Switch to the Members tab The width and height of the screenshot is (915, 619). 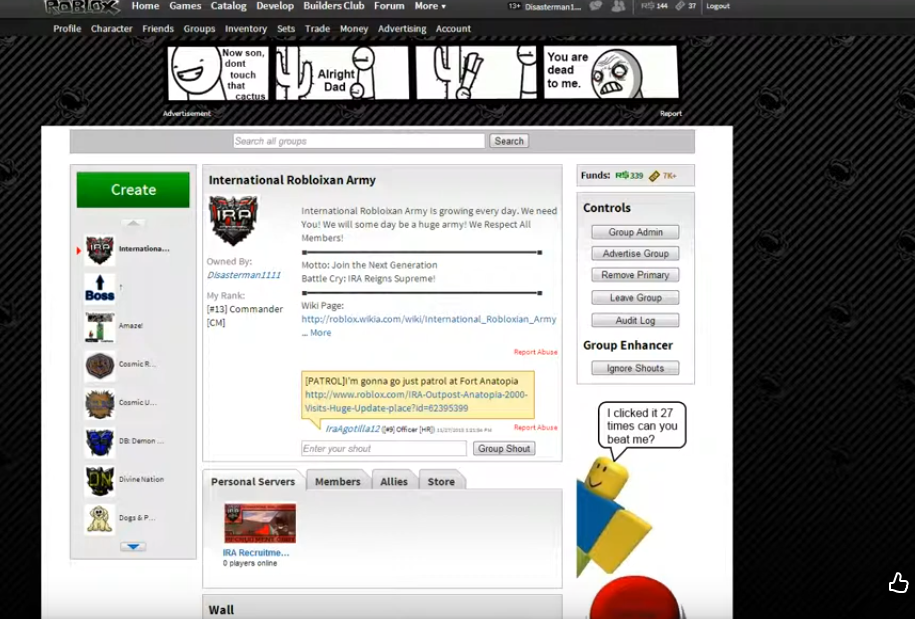click(x=338, y=482)
